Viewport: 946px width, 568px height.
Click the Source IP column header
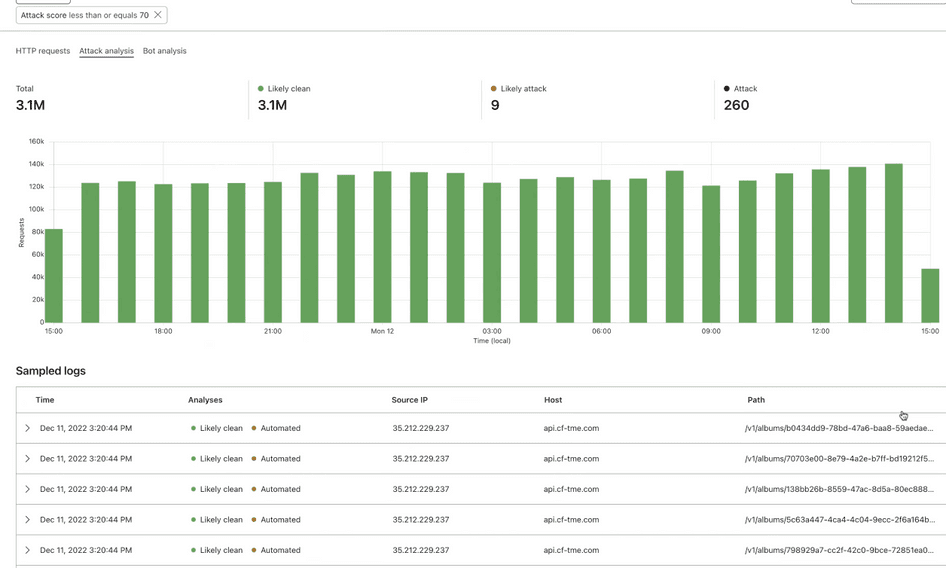point(409,400)
